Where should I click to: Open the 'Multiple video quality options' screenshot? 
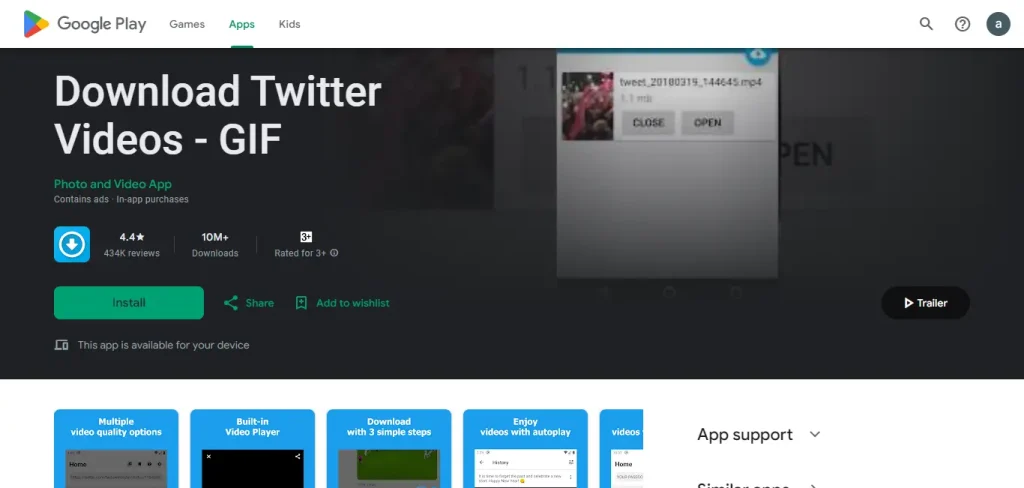coord(116,448)
